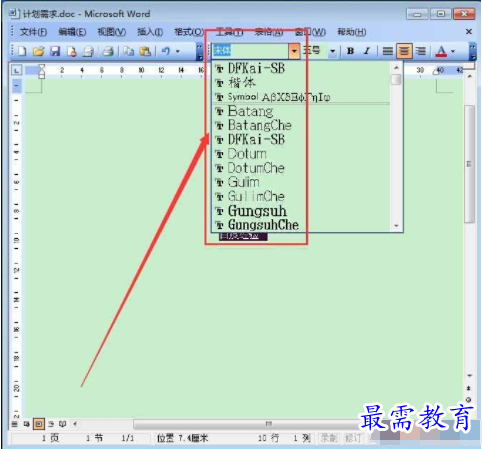The image size is (482, 449).
Task: Open the 窗口(W) menu
Action: [x=310, y=32]
